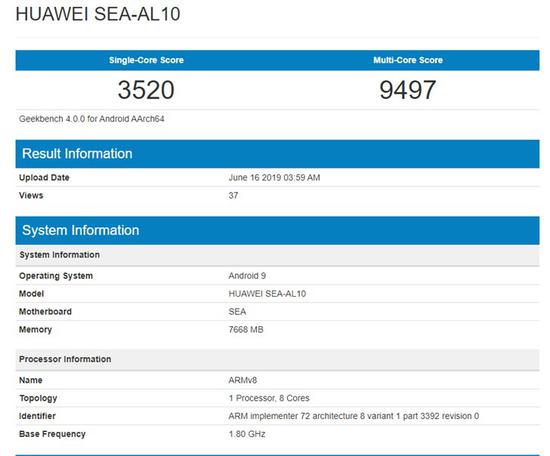Select the Multi-Core Score header
Screen dimensions: 550x456
[408, 60]
